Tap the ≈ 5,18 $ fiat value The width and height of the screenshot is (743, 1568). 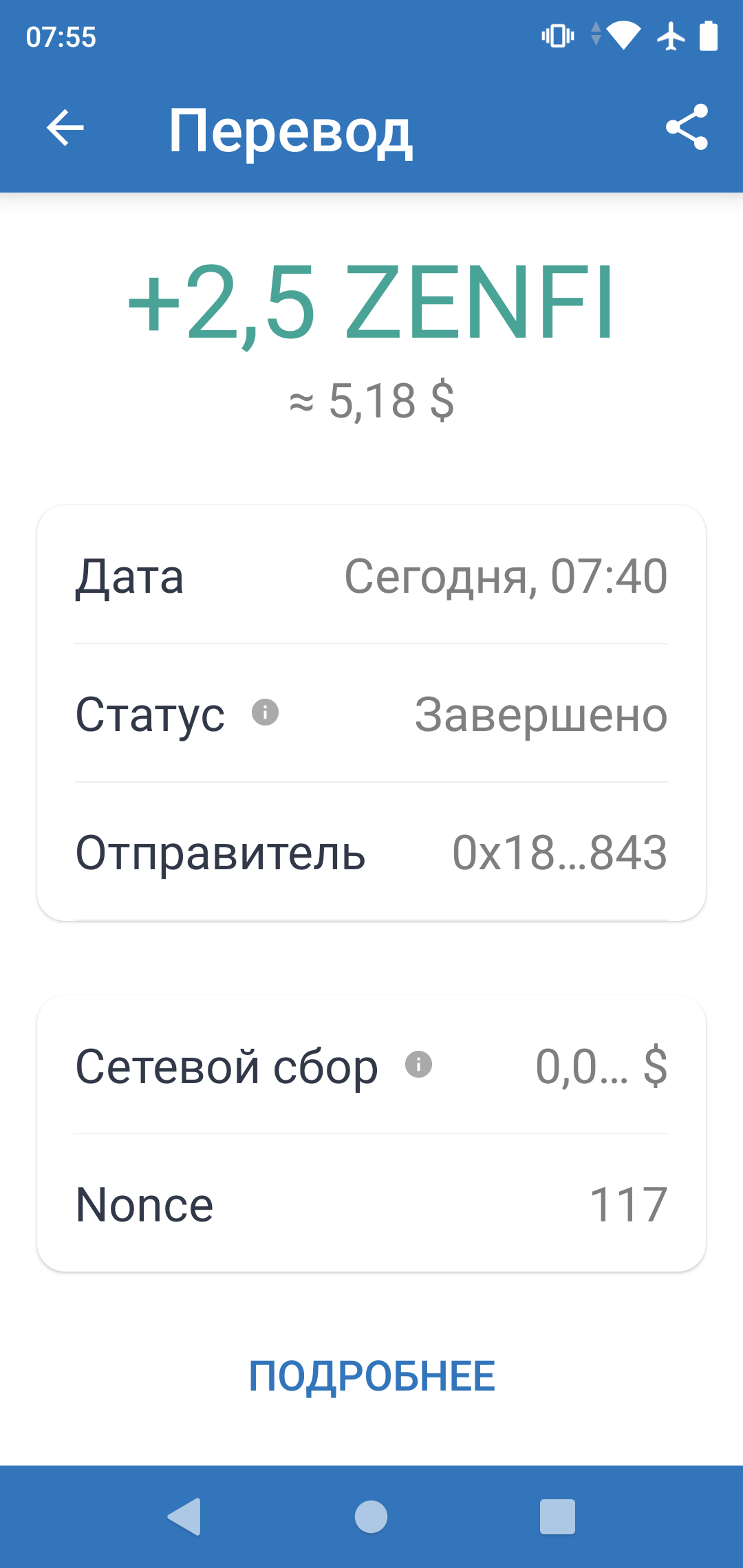click(x=371, y=401)
